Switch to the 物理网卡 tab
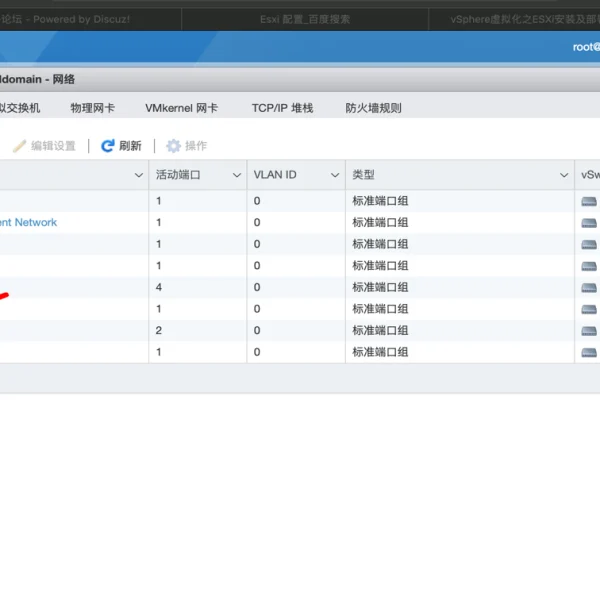 92,108
